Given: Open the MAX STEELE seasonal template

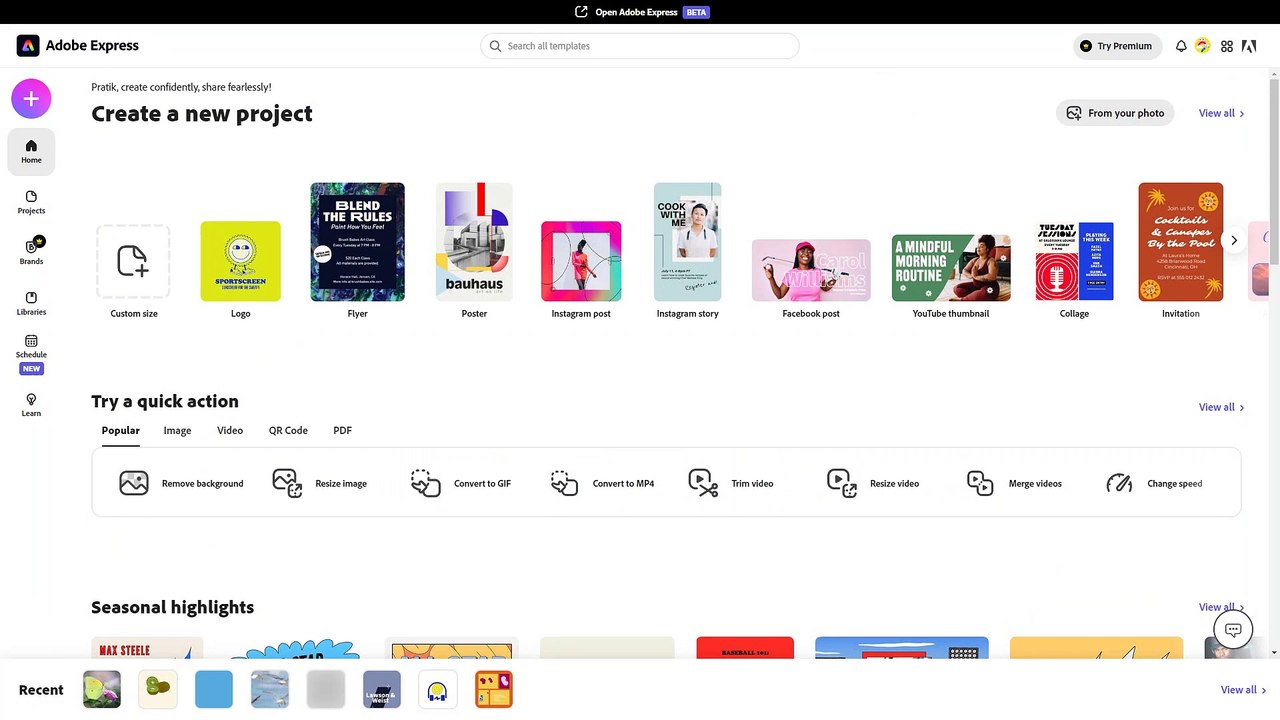Looking at the screenshot, I should 147,648.
